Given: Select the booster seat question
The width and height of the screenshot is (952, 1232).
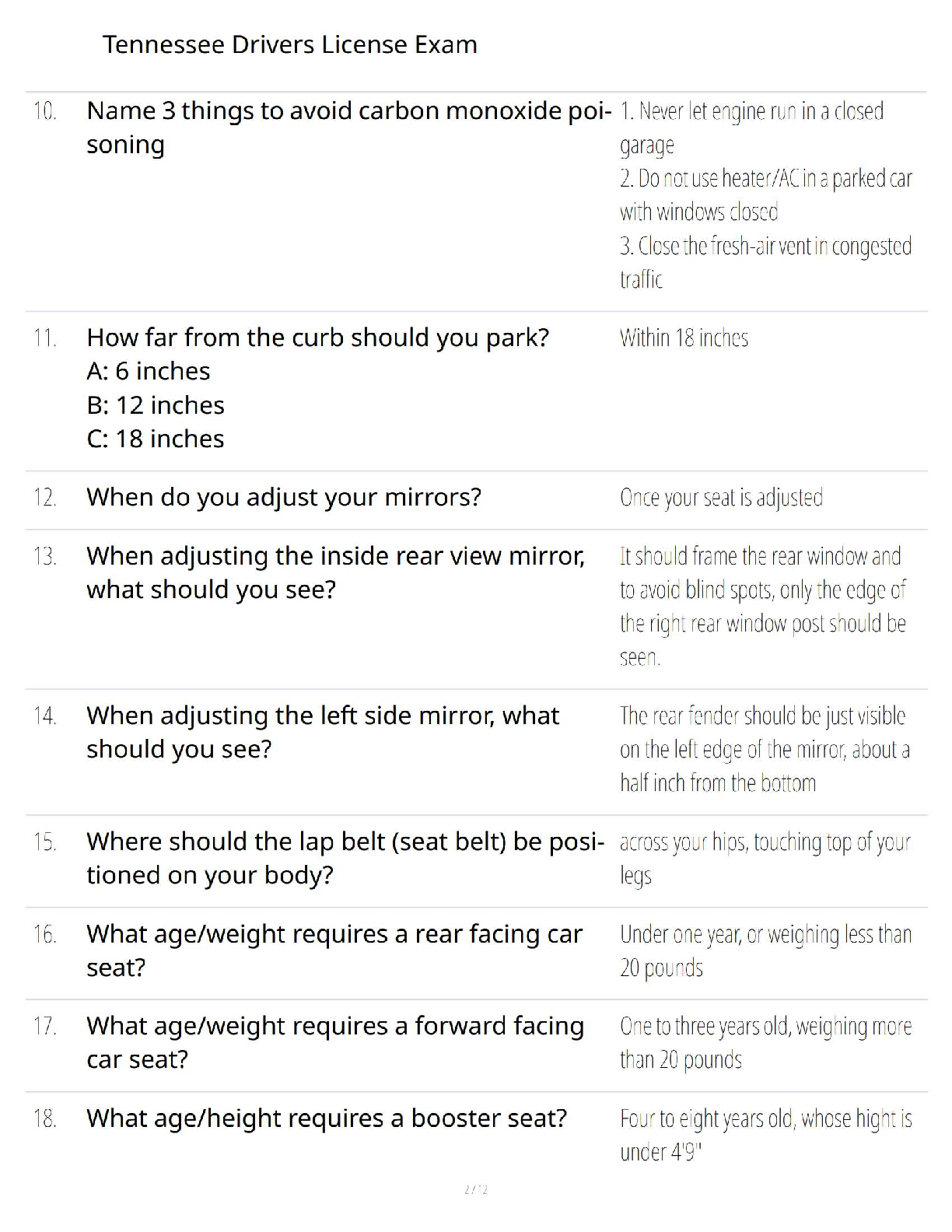Looking at the screenshot, I should pos(327,1118).
